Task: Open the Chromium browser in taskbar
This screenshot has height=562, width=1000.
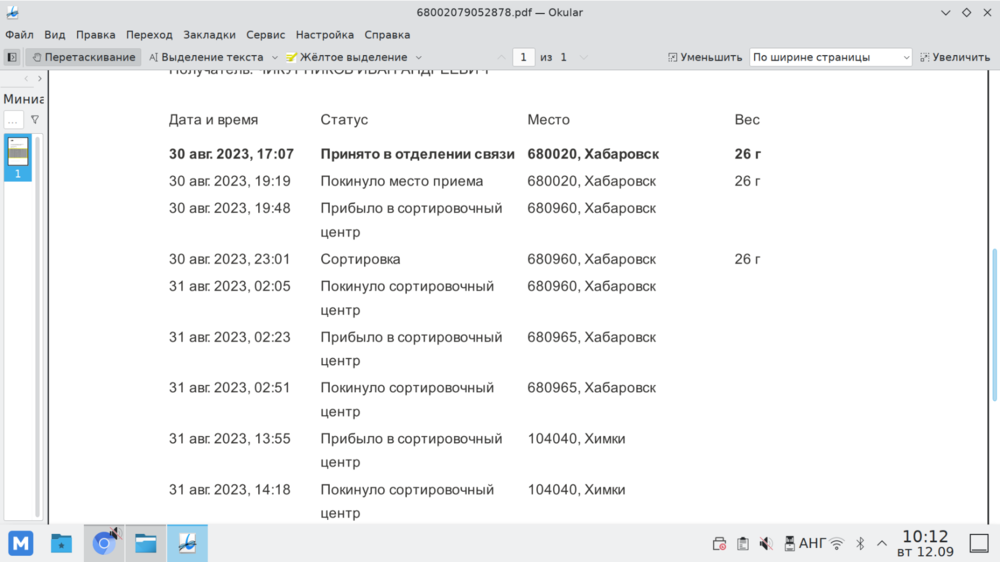Action: (103, 543)
